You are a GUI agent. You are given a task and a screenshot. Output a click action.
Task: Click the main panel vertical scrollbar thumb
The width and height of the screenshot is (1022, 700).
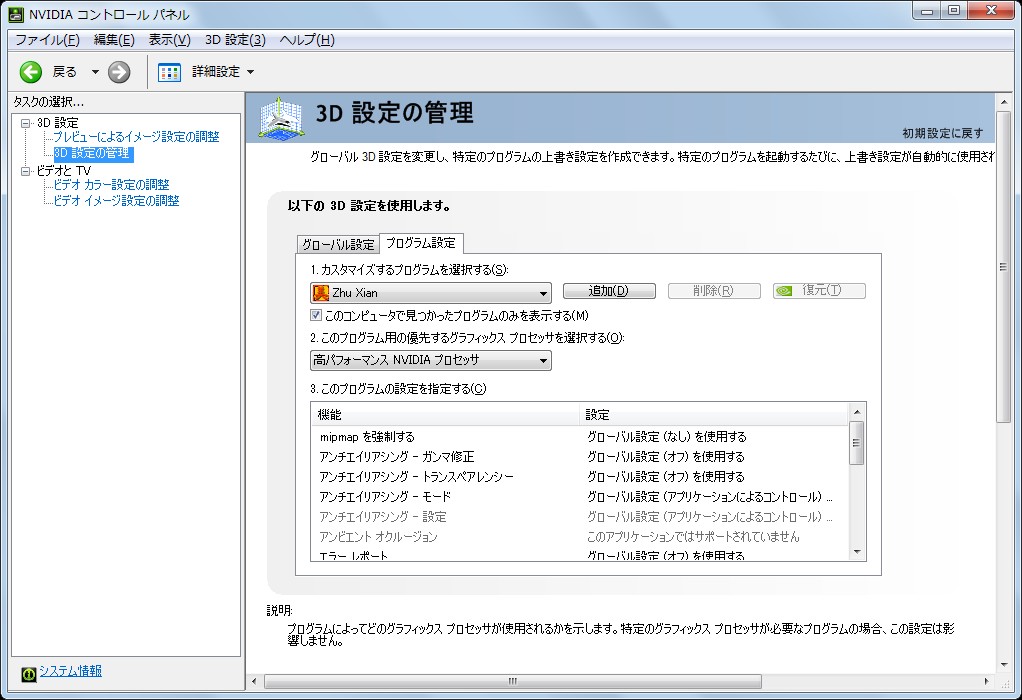[1004, 268]
